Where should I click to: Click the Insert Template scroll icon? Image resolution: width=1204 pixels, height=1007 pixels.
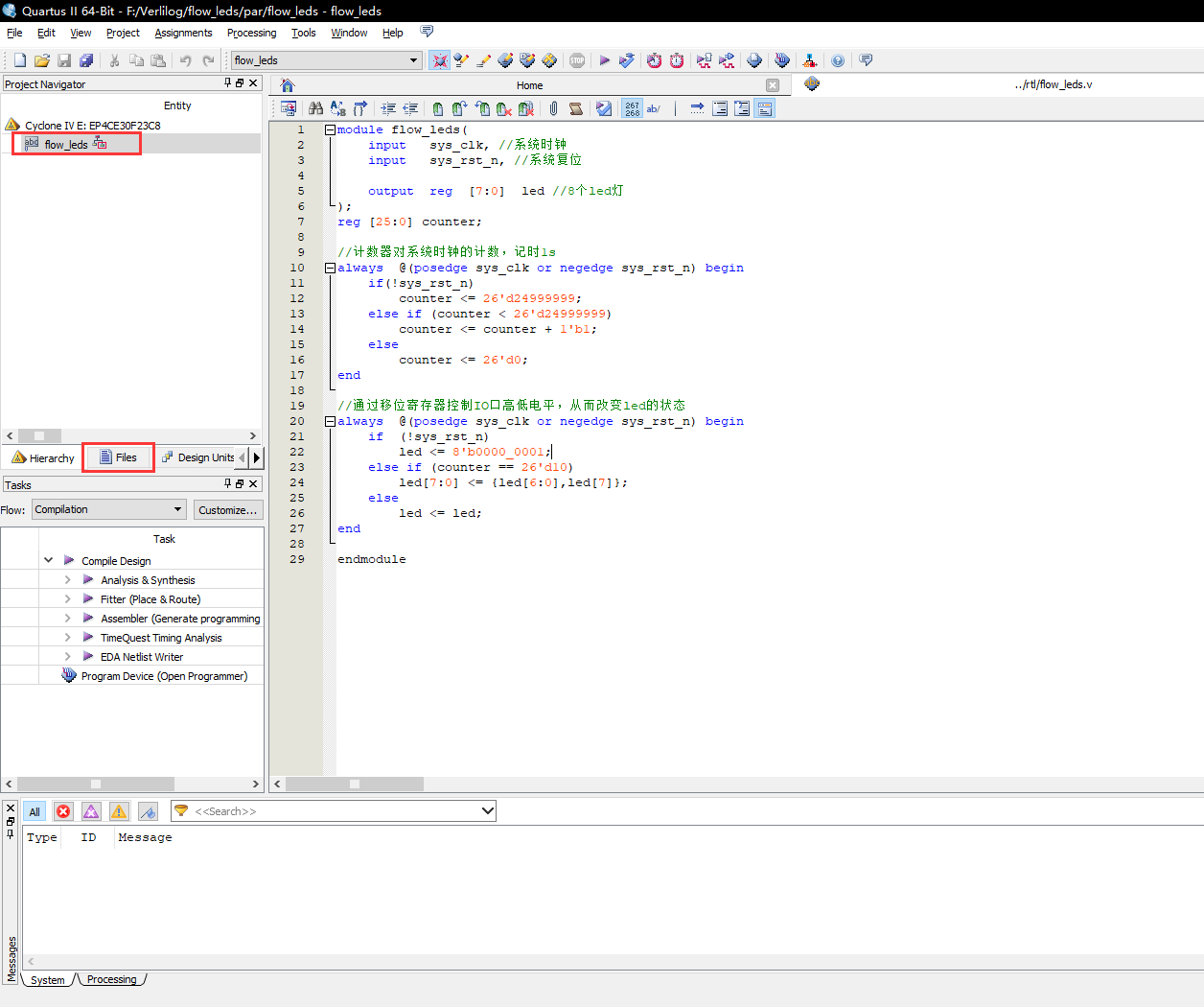(x=575, y=108)
